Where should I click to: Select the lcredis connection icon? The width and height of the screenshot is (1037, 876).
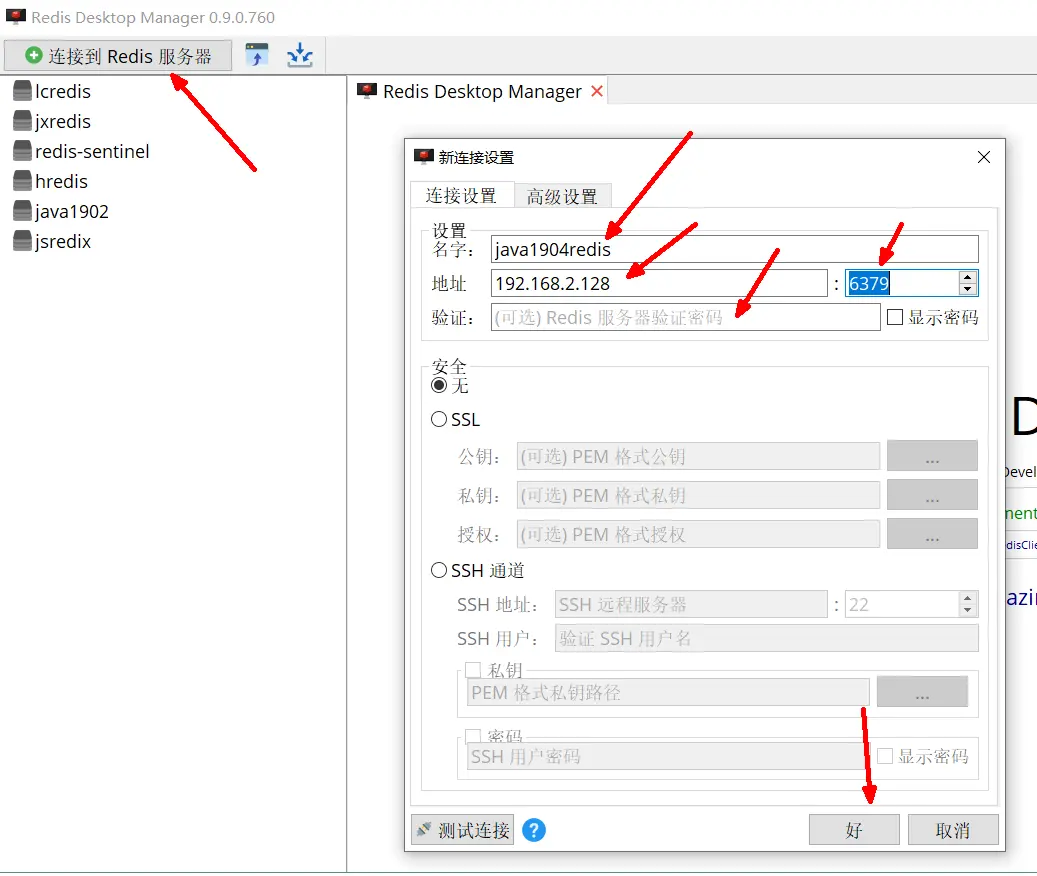pos(22,91)
